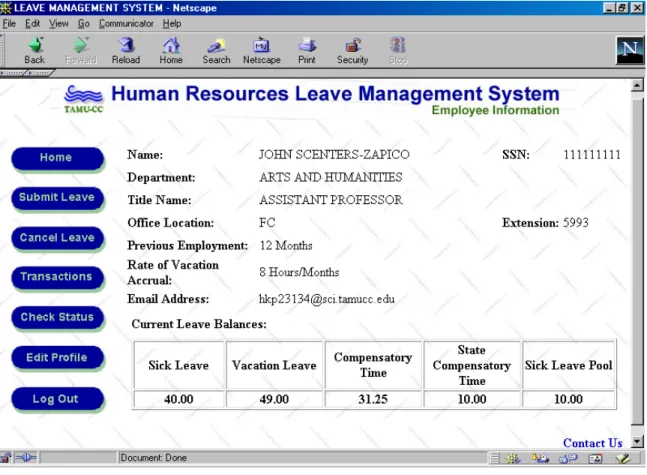Click the Sick Leave Pool header cell
Image resolution: width=647 pixels, height=475 pixels.
pyautogui.click(x=568, y=365)
